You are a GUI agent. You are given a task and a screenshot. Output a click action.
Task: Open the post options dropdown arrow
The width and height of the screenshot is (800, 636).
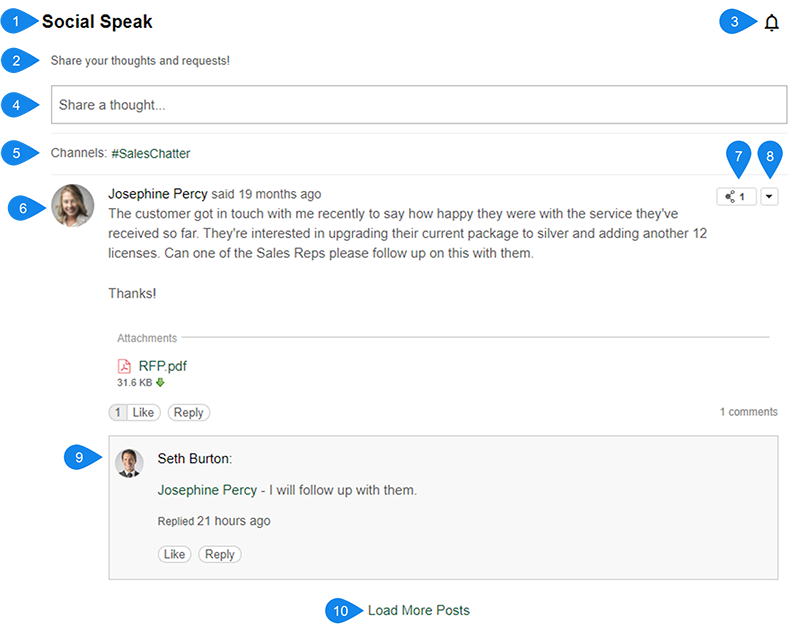click(769, 197)
